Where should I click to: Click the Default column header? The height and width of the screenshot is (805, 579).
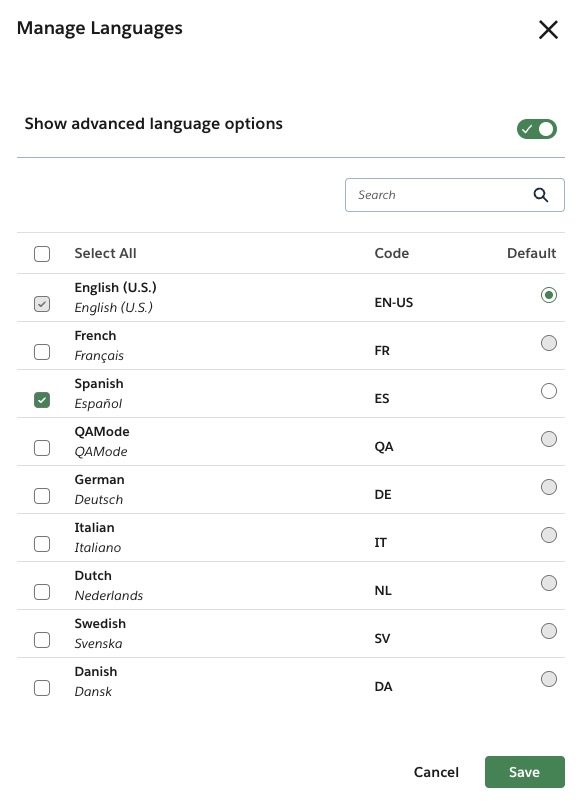point(531,253)
